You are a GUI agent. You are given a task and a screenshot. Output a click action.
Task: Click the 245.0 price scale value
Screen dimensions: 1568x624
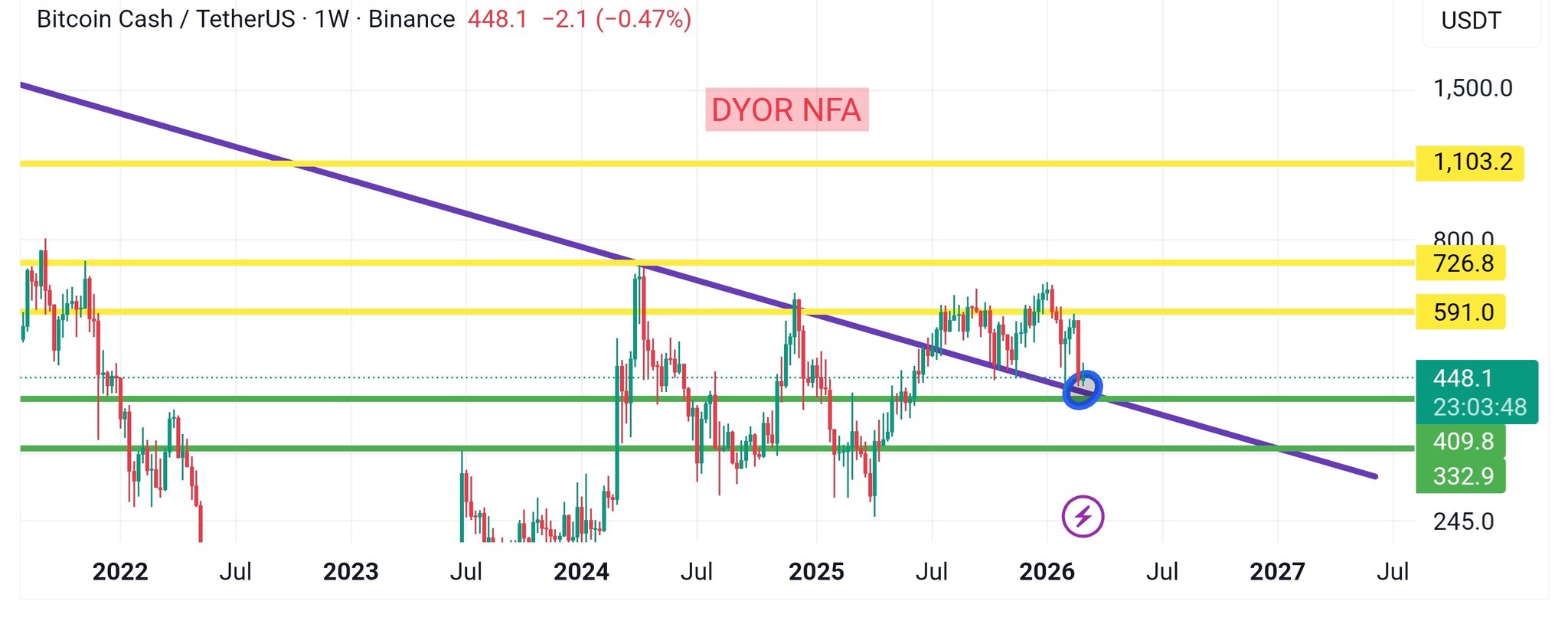point(1463,521)
